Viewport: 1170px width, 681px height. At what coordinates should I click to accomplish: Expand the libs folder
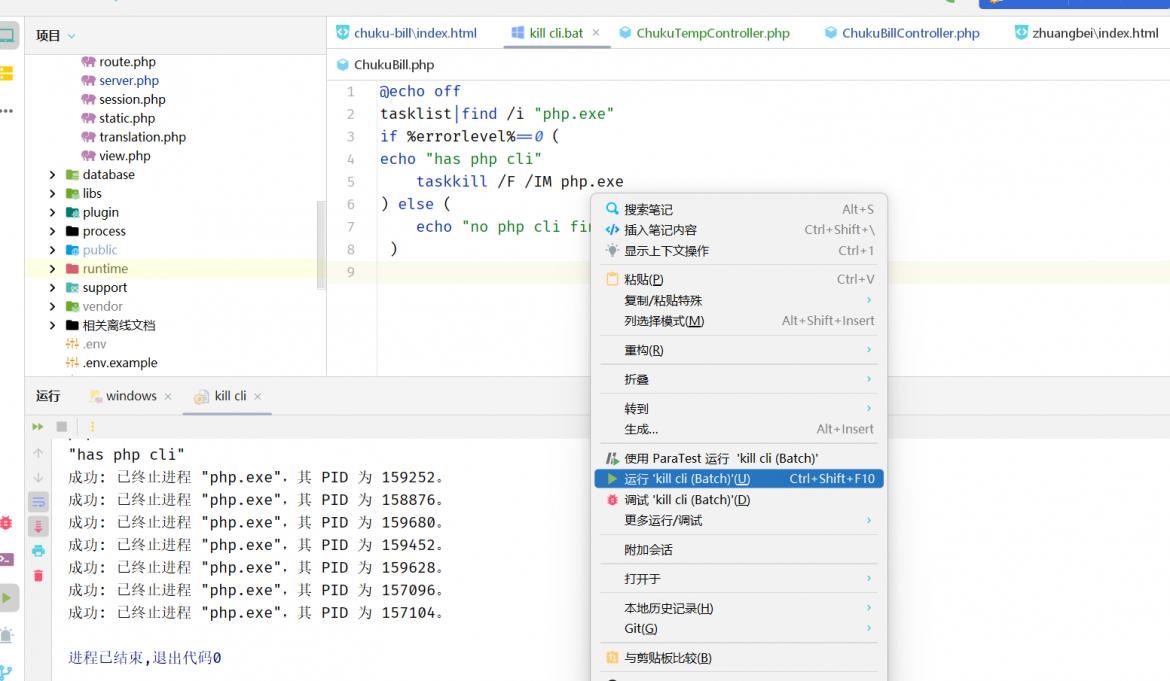coord(52,193)
